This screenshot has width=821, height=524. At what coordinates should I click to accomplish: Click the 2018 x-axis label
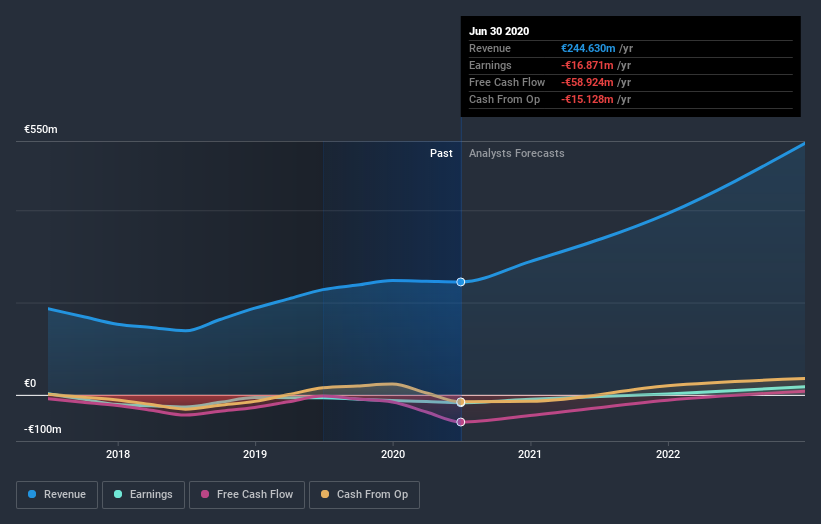(118, 454)
